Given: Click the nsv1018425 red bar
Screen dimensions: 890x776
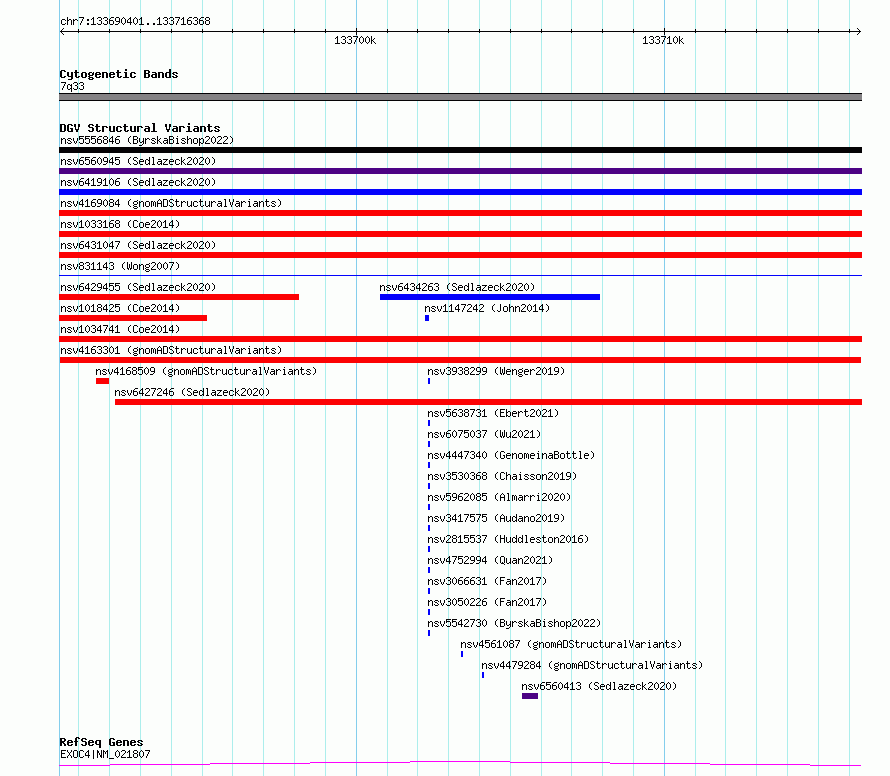Looking at the screenshot, I should [x=133, y=318].
